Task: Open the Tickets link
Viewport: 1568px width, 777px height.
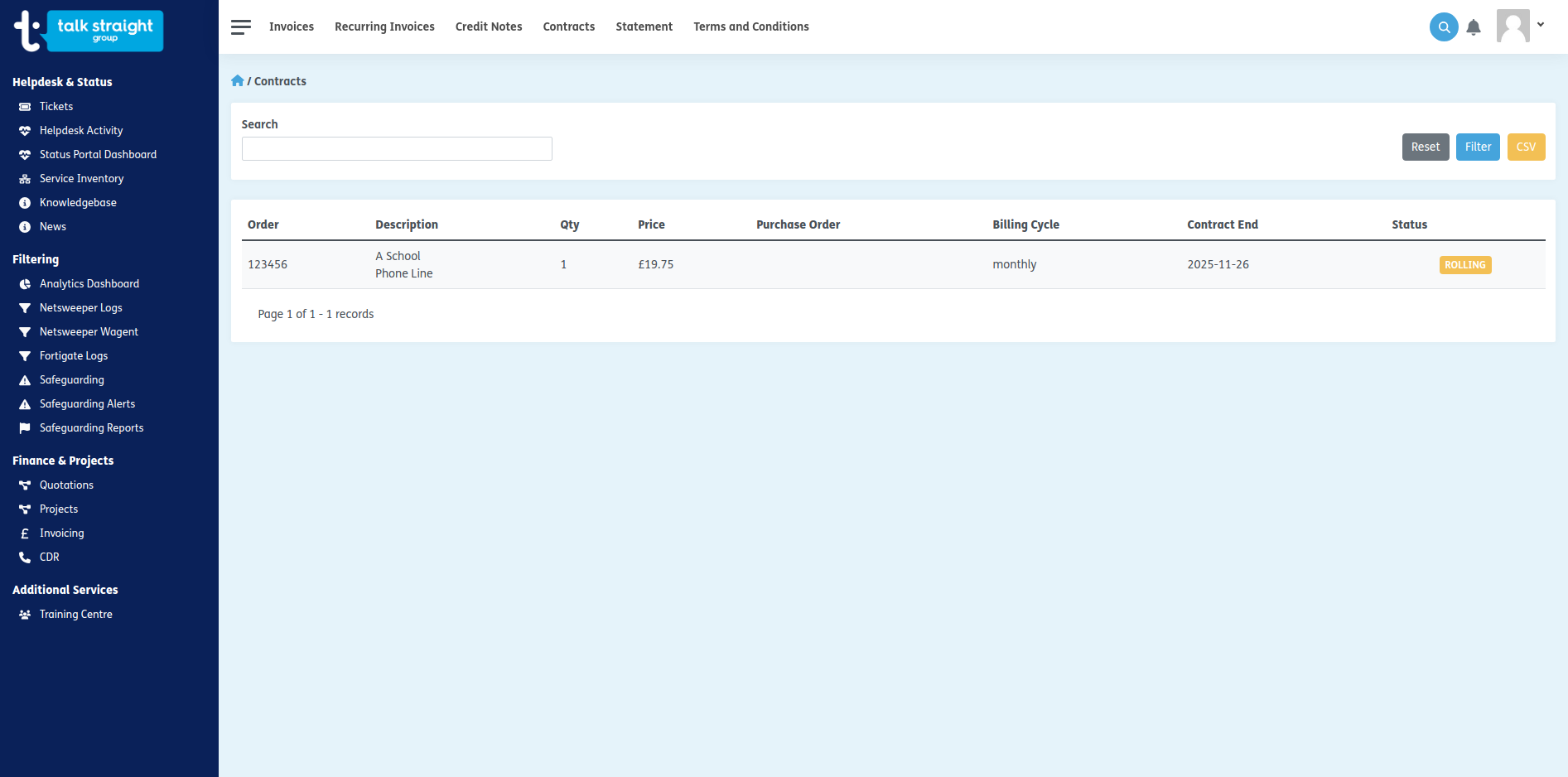Action: click(56, 107)
